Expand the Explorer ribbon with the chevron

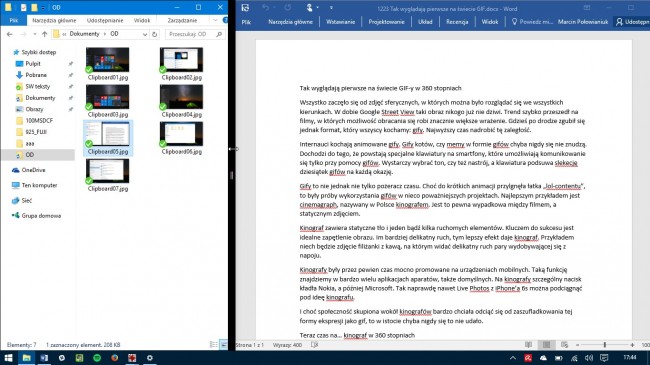click(x=215, y=20)
